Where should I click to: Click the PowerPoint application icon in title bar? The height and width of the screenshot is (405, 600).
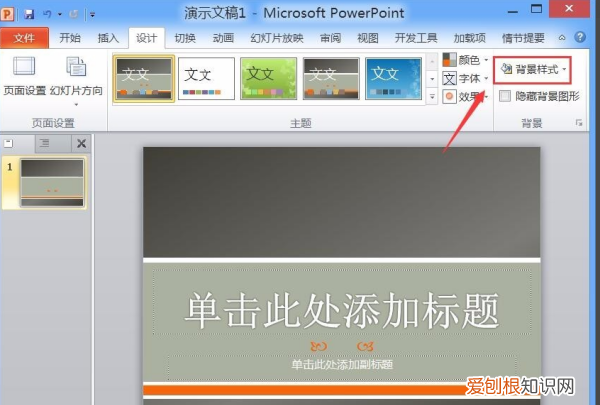click(7, 14)
